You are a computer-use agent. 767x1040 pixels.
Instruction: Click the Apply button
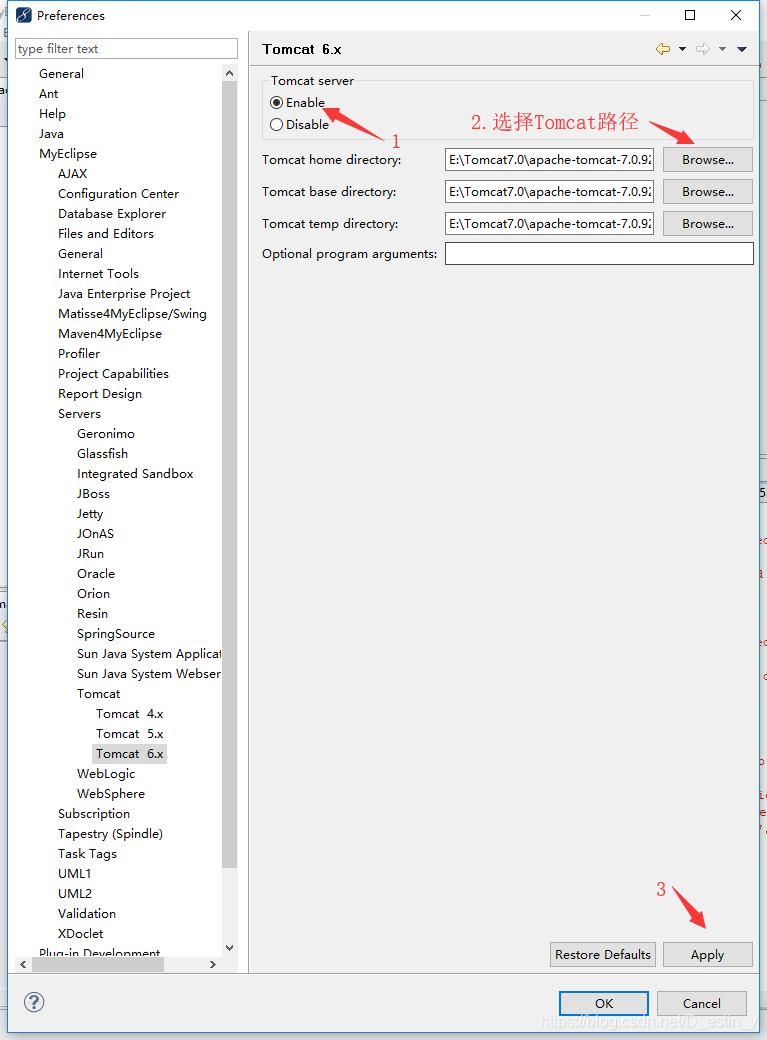707,954
